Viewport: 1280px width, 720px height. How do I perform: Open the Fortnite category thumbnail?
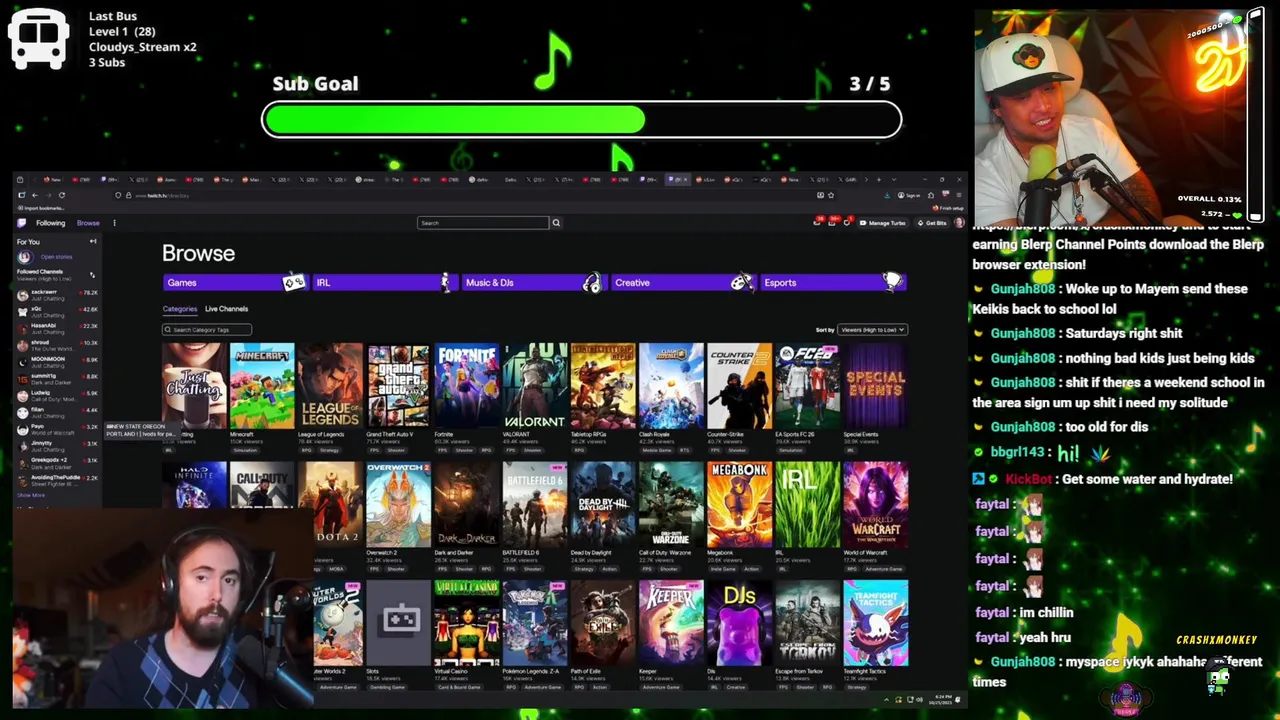tap(466, 386)
